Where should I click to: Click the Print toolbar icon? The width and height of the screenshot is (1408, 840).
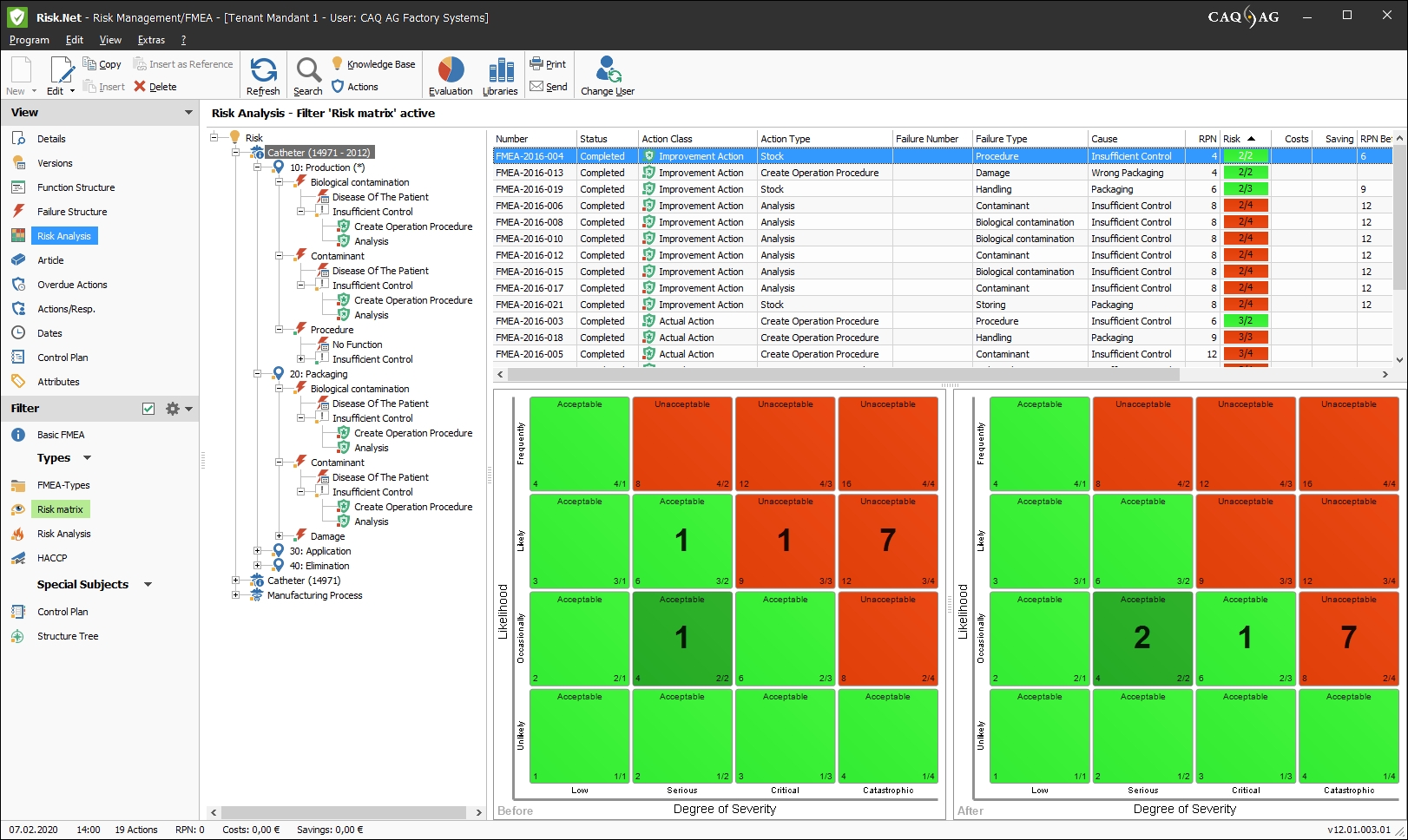pos(536,63)
